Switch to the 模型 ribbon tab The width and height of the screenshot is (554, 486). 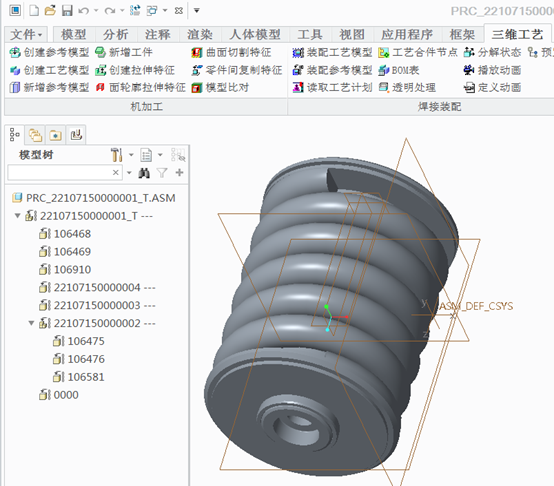pyautogui.click(x=73, y=35)
